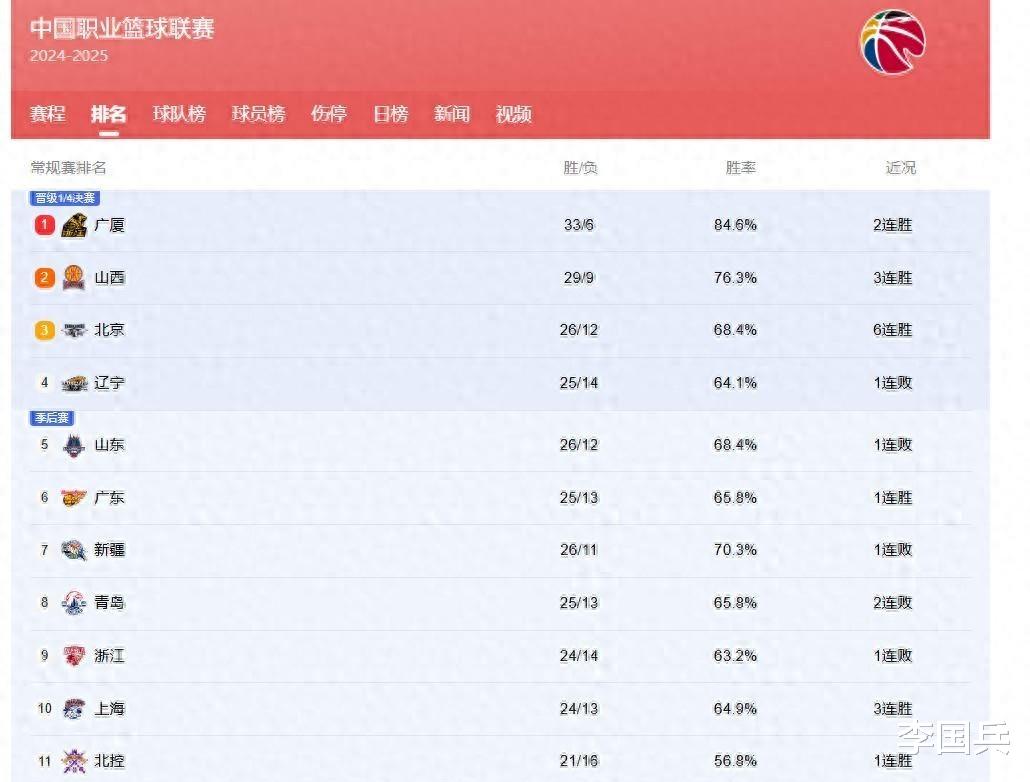
Task: Click the 70.3% win rate
Action: click(x=735, y=550)
